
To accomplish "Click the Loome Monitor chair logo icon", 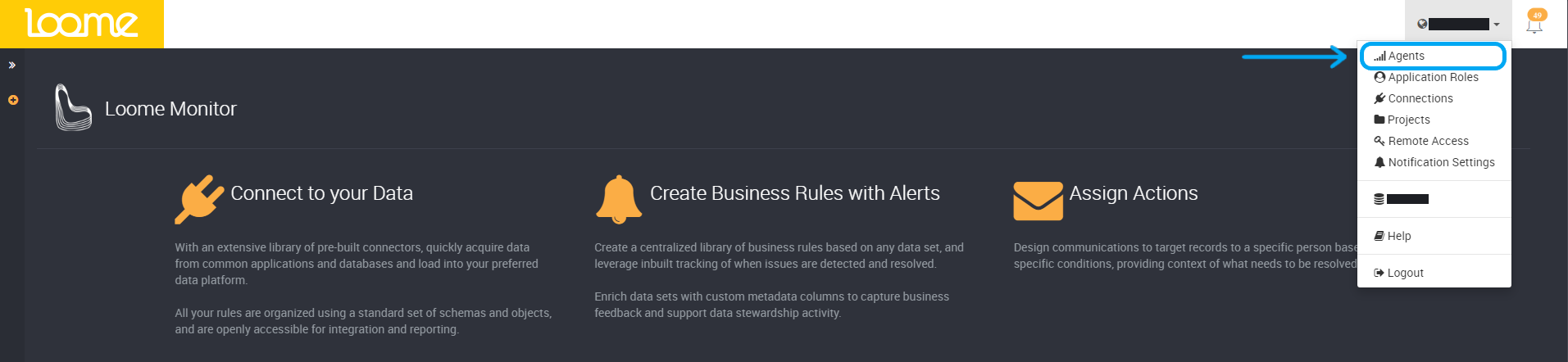I will coord(73,107).
